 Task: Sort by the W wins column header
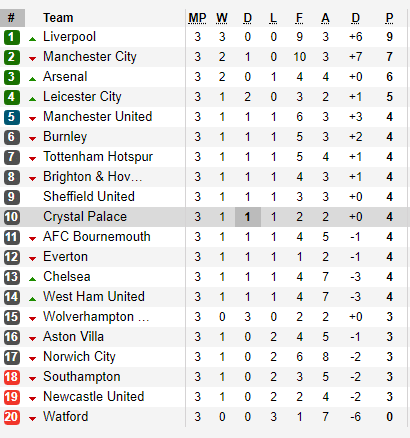coord(222,18)
